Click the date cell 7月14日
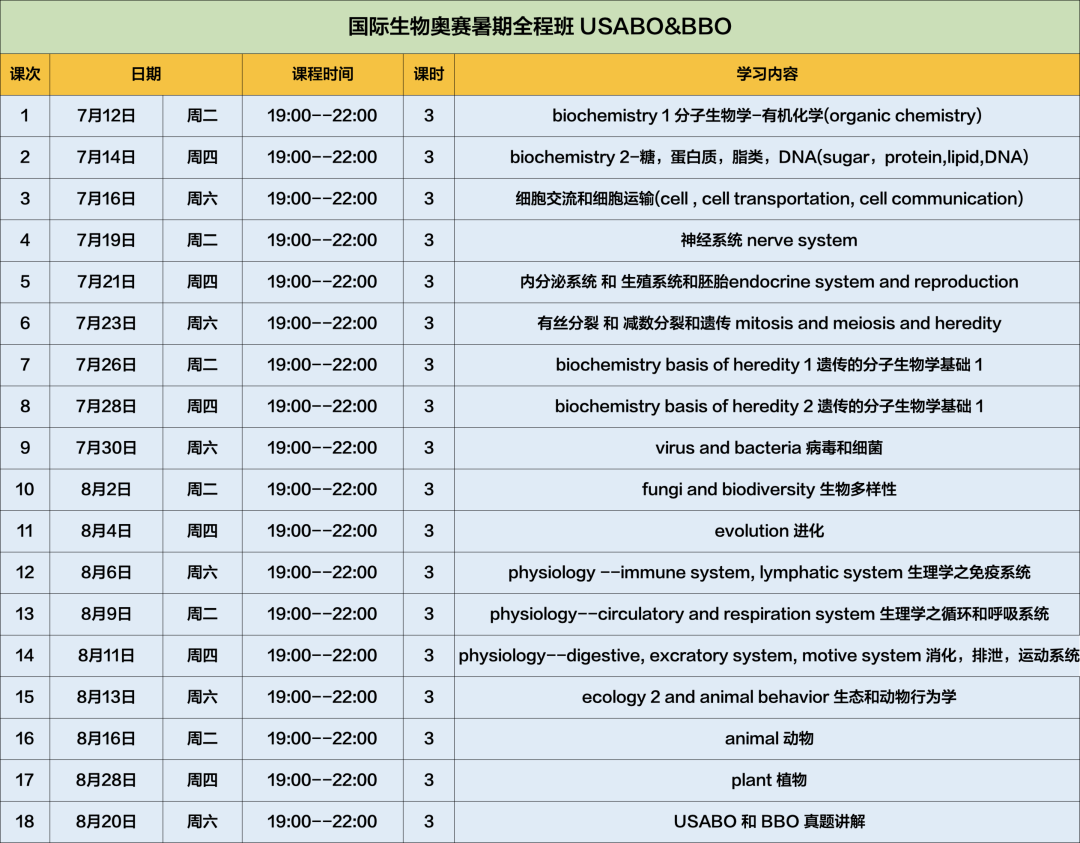The width and height of the screenshot is (1080, 843). point(106,157)
